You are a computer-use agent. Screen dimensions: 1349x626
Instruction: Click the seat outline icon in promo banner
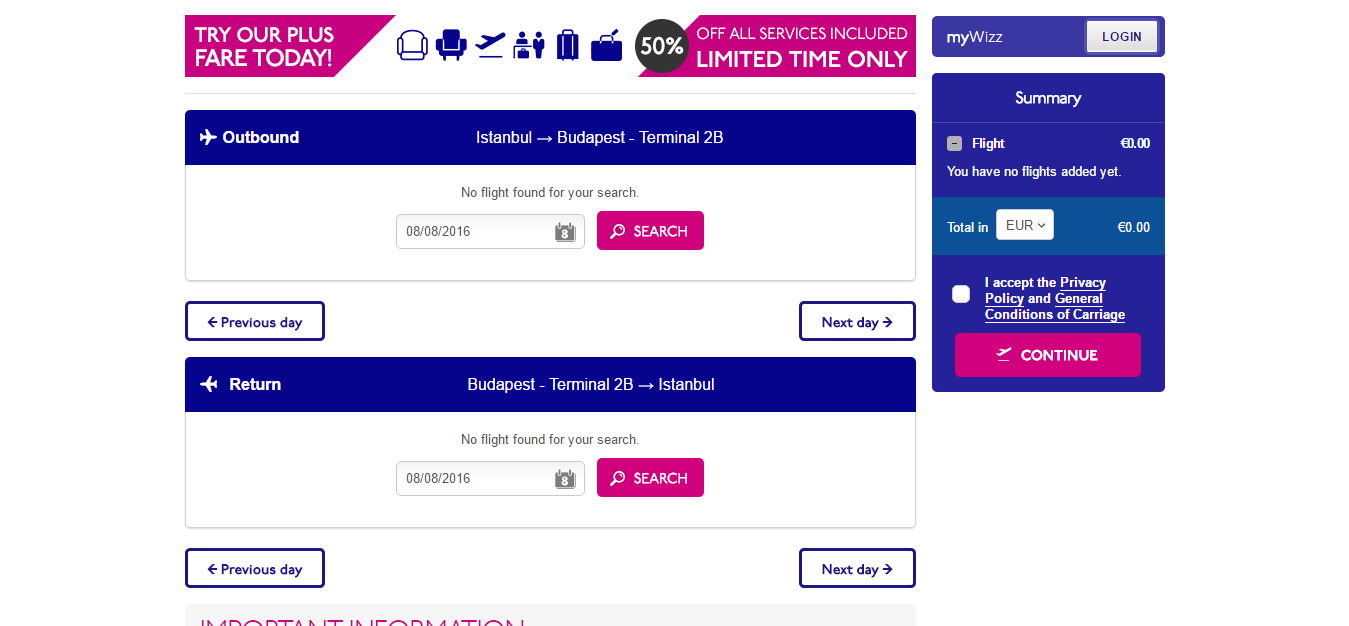click(x=412, y=44)
